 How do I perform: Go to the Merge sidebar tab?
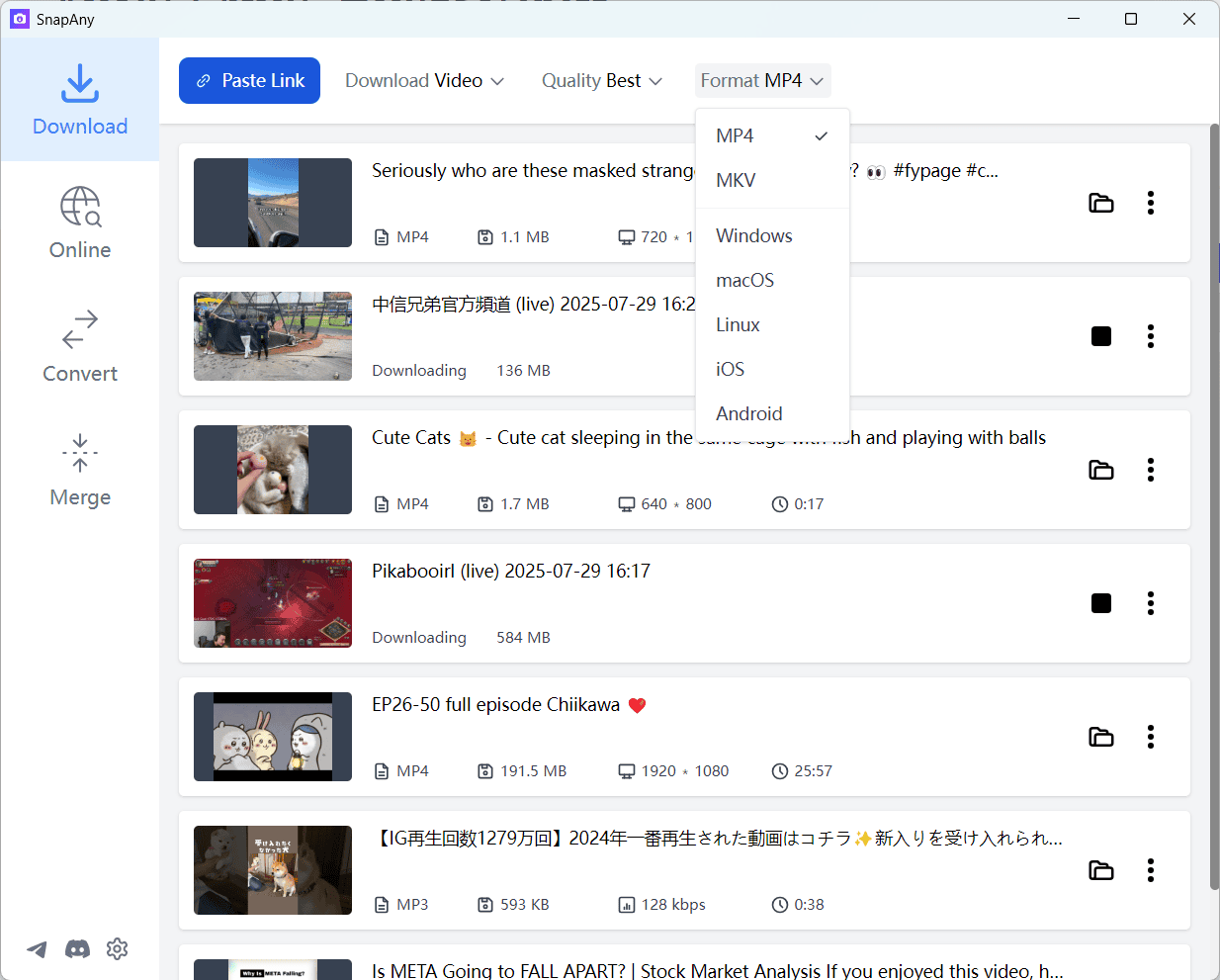tap(80, 471)
